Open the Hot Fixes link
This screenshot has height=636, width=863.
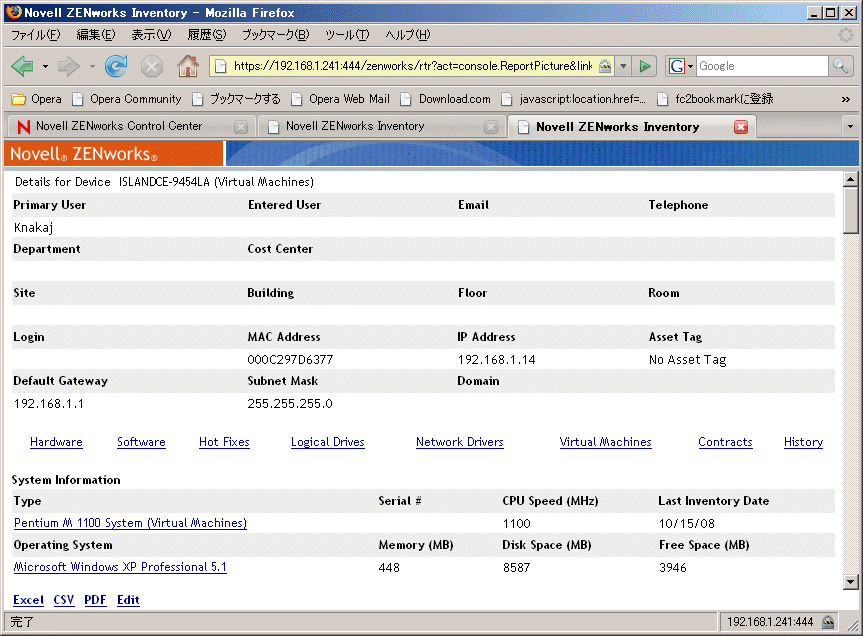224,442
